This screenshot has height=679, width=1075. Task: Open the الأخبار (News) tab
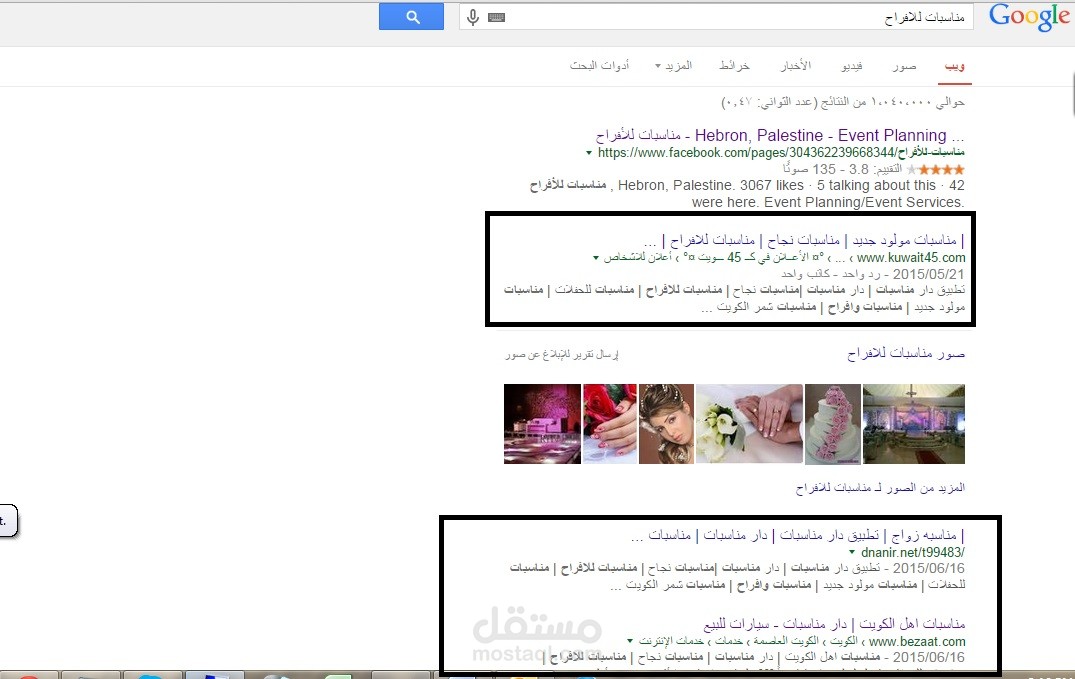click(x=795, y=66)
